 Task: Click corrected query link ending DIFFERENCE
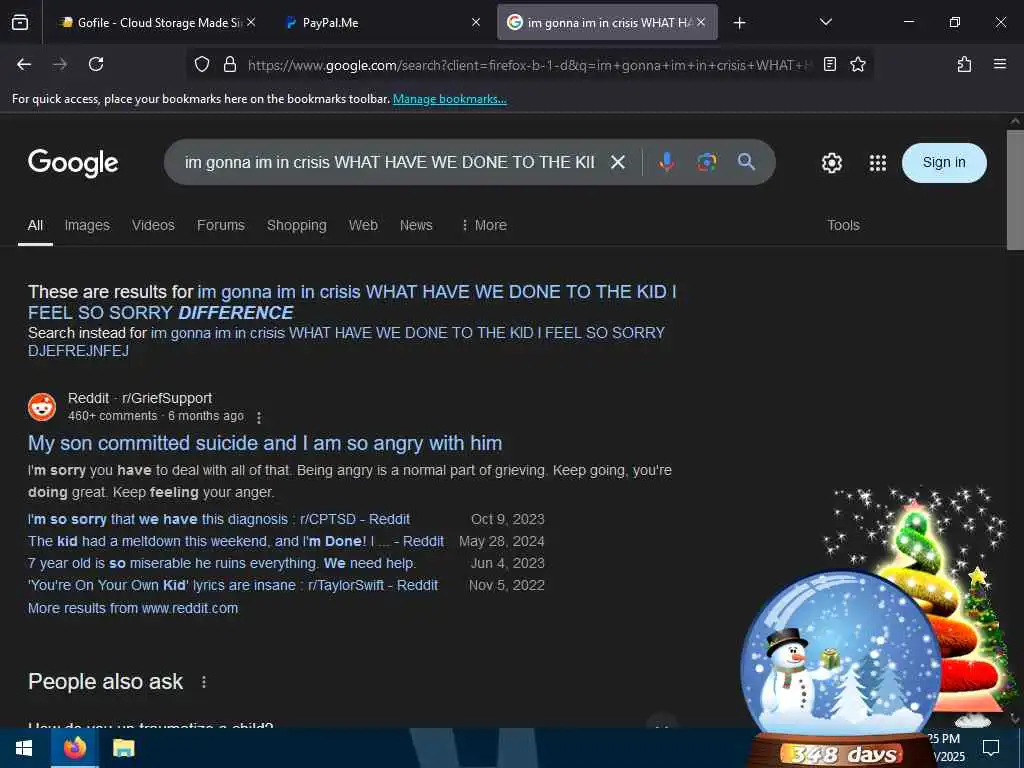click(x=353, y=302)
